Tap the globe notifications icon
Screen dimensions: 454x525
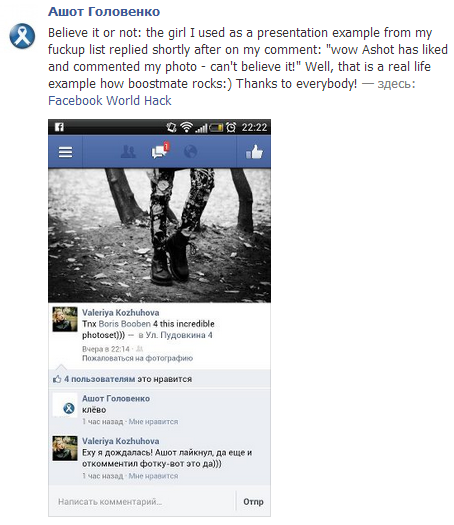(x=191, y=152)
